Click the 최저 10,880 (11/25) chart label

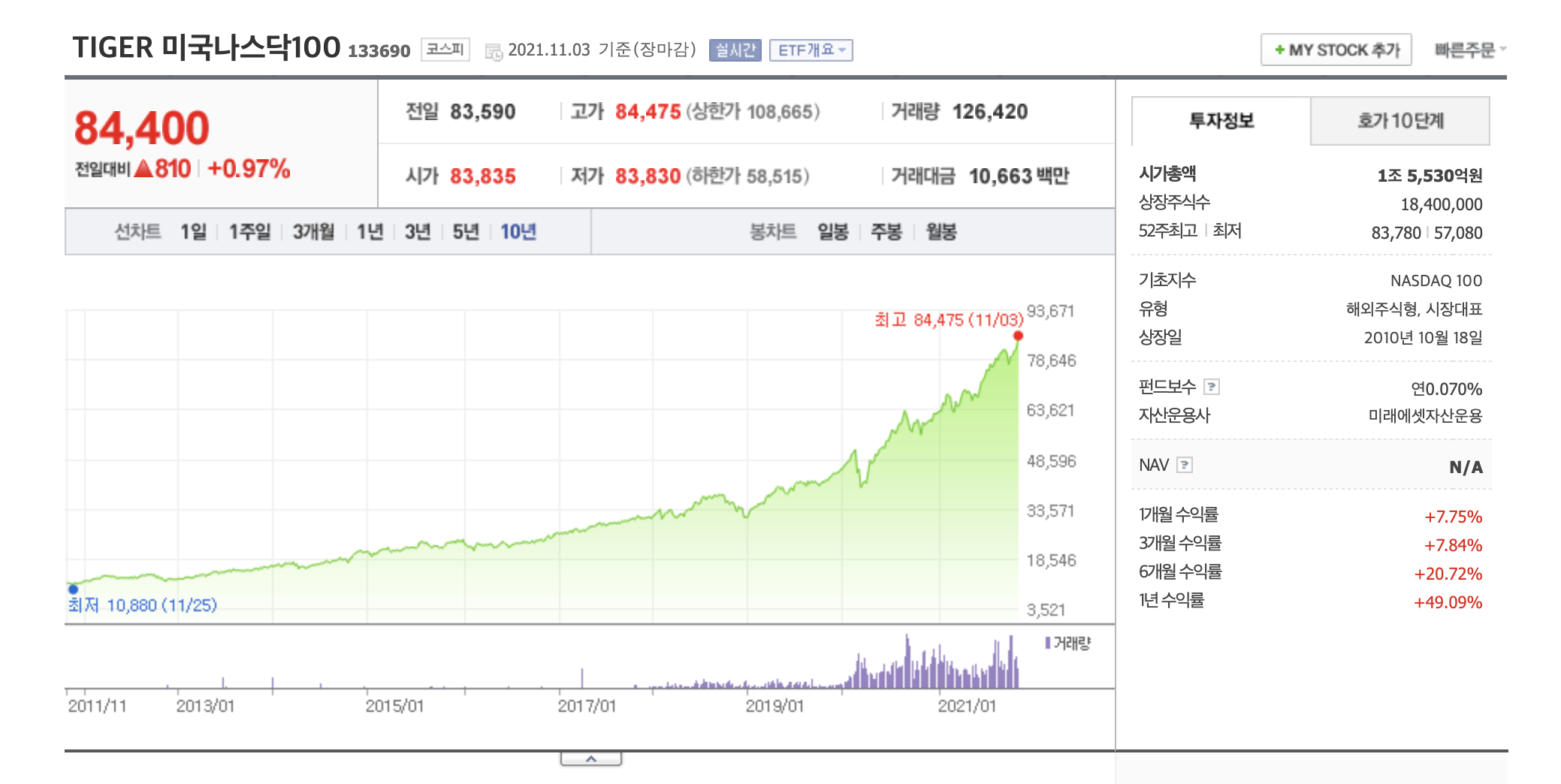(143, 605)
